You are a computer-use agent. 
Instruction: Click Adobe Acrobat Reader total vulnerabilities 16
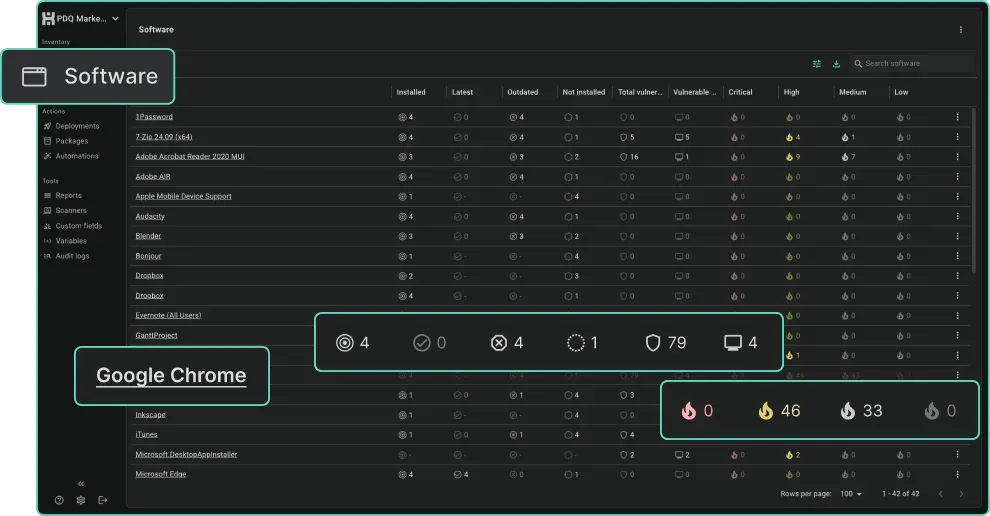click(629, 157)
